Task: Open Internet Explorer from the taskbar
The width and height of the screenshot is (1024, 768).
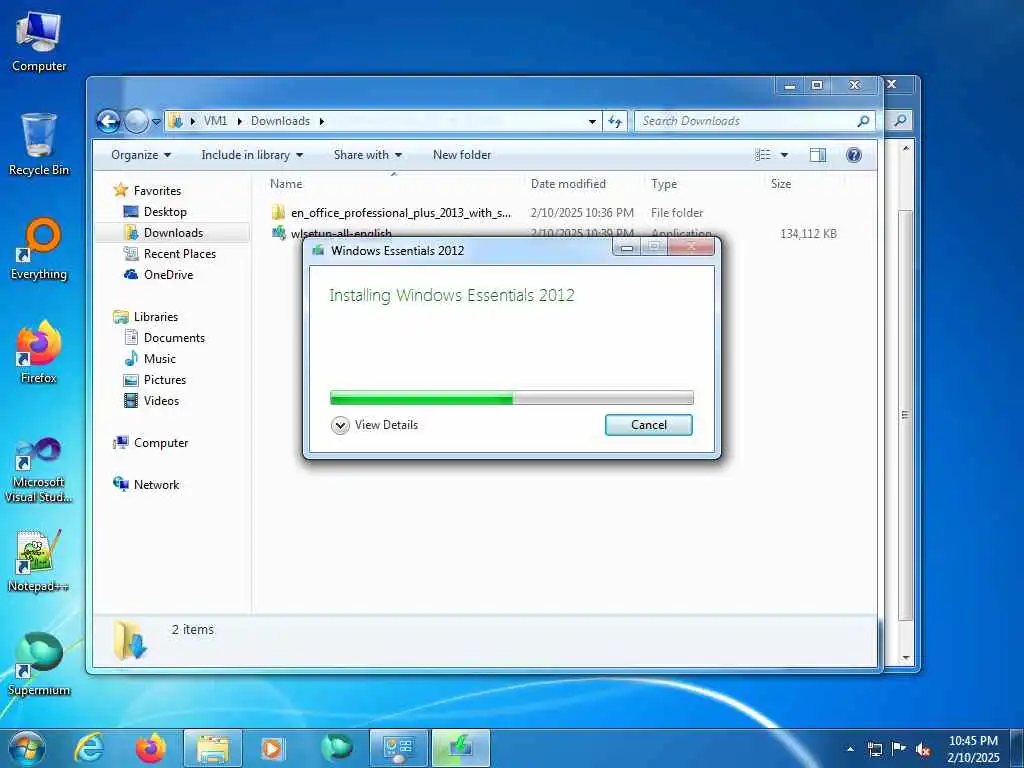Action: (x=89, y=748)
